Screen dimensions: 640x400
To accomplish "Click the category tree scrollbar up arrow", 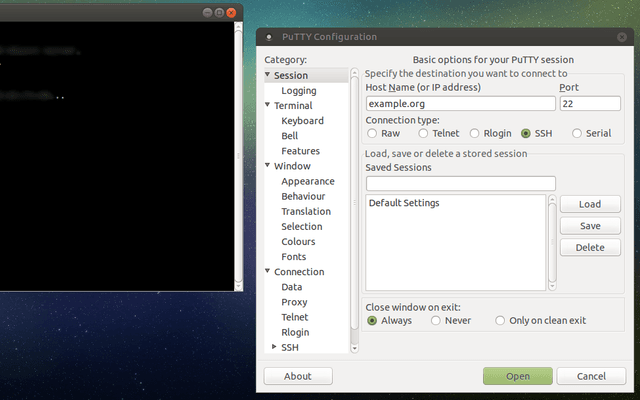I will pos(354,73).
